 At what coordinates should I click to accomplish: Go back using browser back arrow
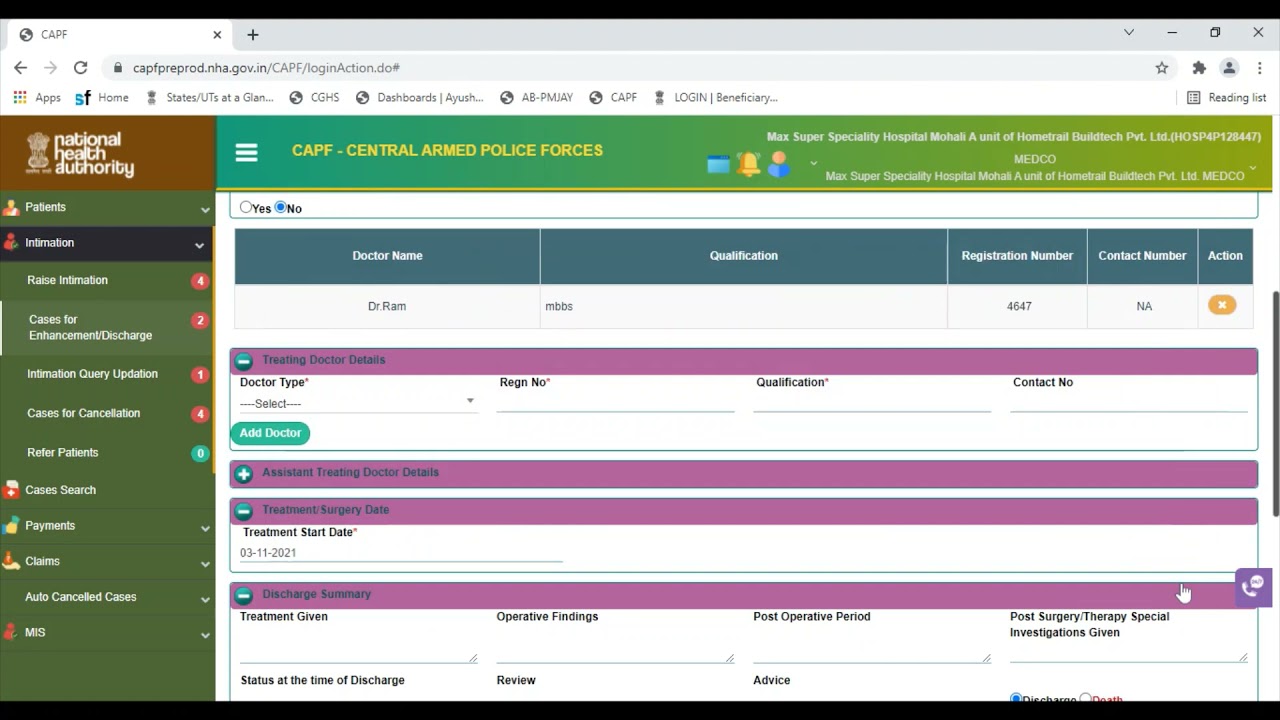pos(20,68)
